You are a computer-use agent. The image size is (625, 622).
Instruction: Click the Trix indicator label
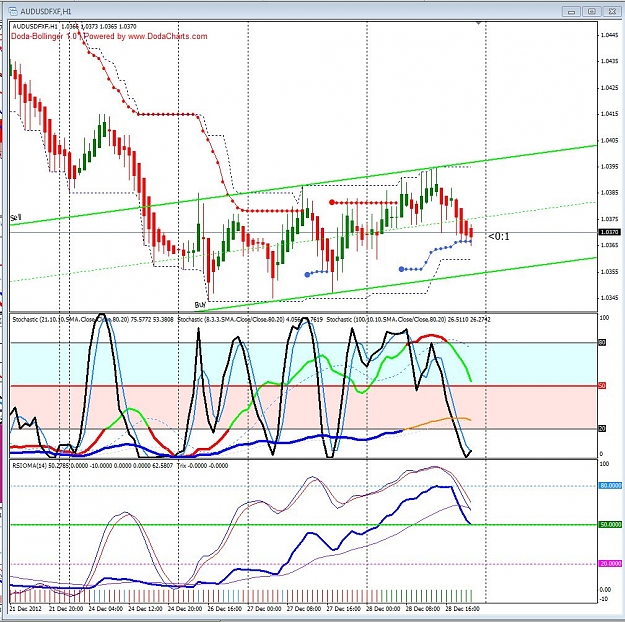point(202,466)
